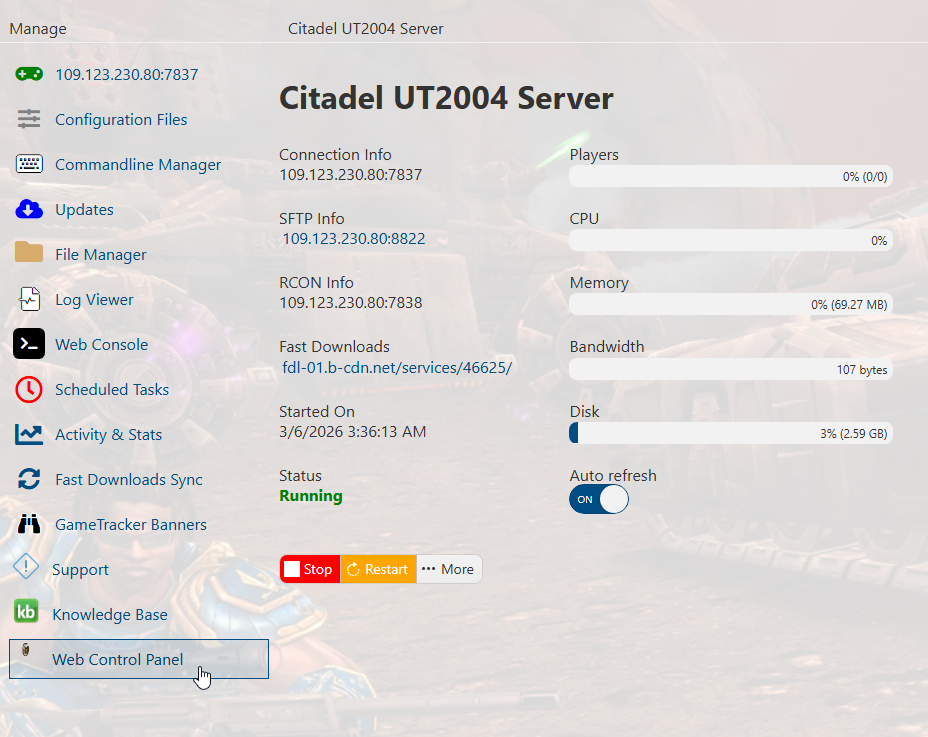
Task: Expand the More actions dropdown
Action: click(x=448, y=569)
